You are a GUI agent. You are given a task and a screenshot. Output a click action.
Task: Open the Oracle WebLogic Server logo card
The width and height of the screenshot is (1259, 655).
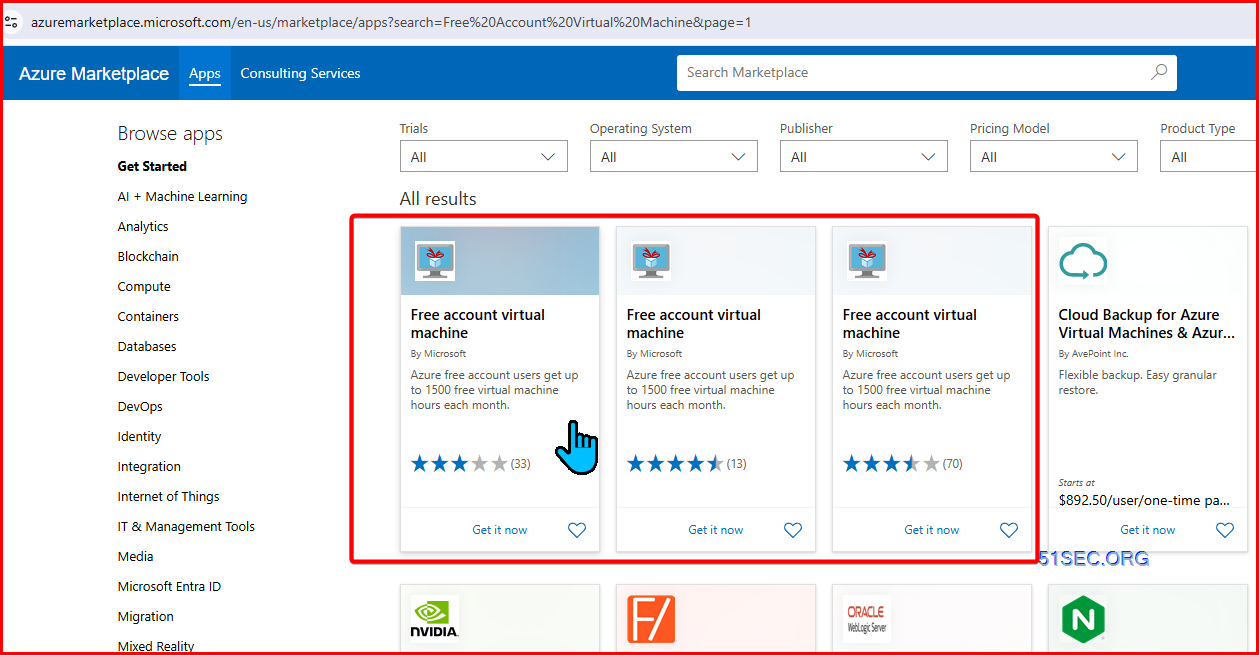(867, 619)
